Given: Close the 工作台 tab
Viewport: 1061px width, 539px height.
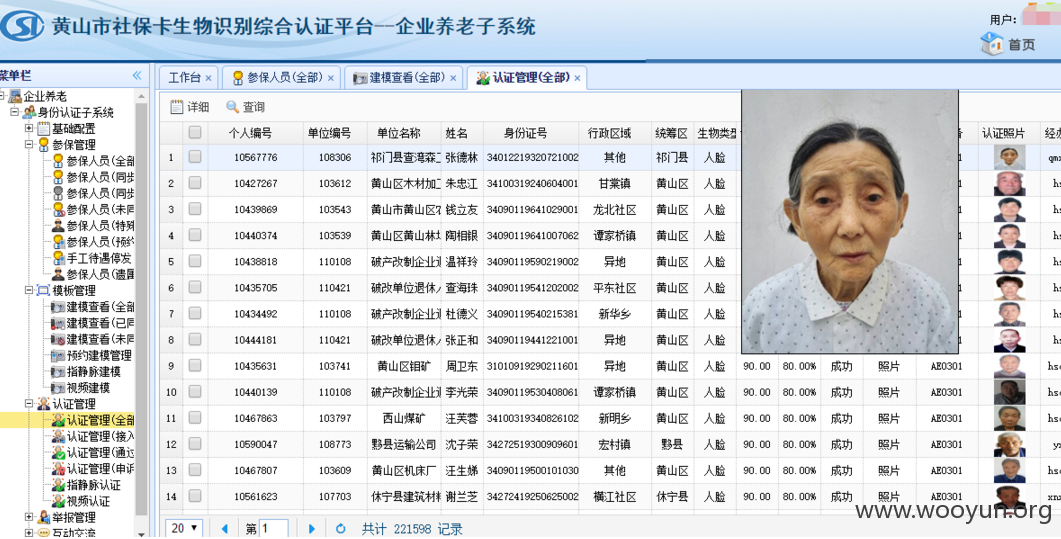Looking at the screenshot, I should [x=208, y=78].
